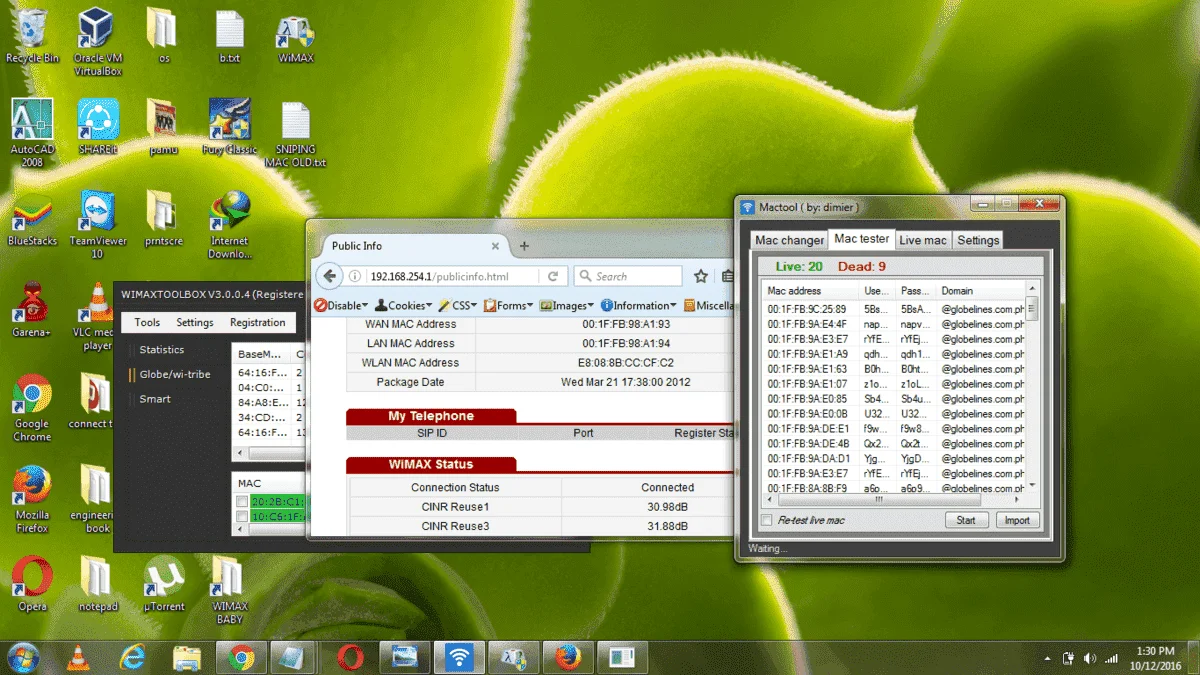The height and width of the screenshot is (675, 1200).
Task: Sort by the Mac address column header
Action: point(810,290)
